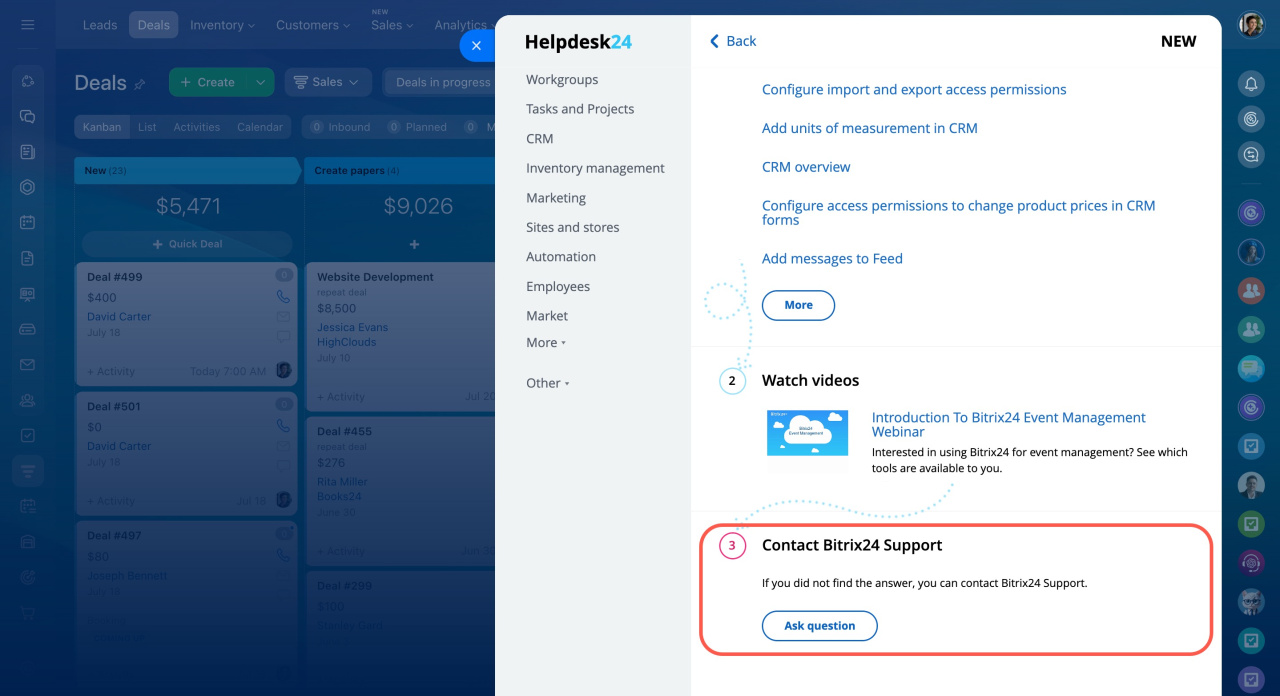Open CRM in the Helpdesk menu
1280x696 pixels.
point(540,139)
